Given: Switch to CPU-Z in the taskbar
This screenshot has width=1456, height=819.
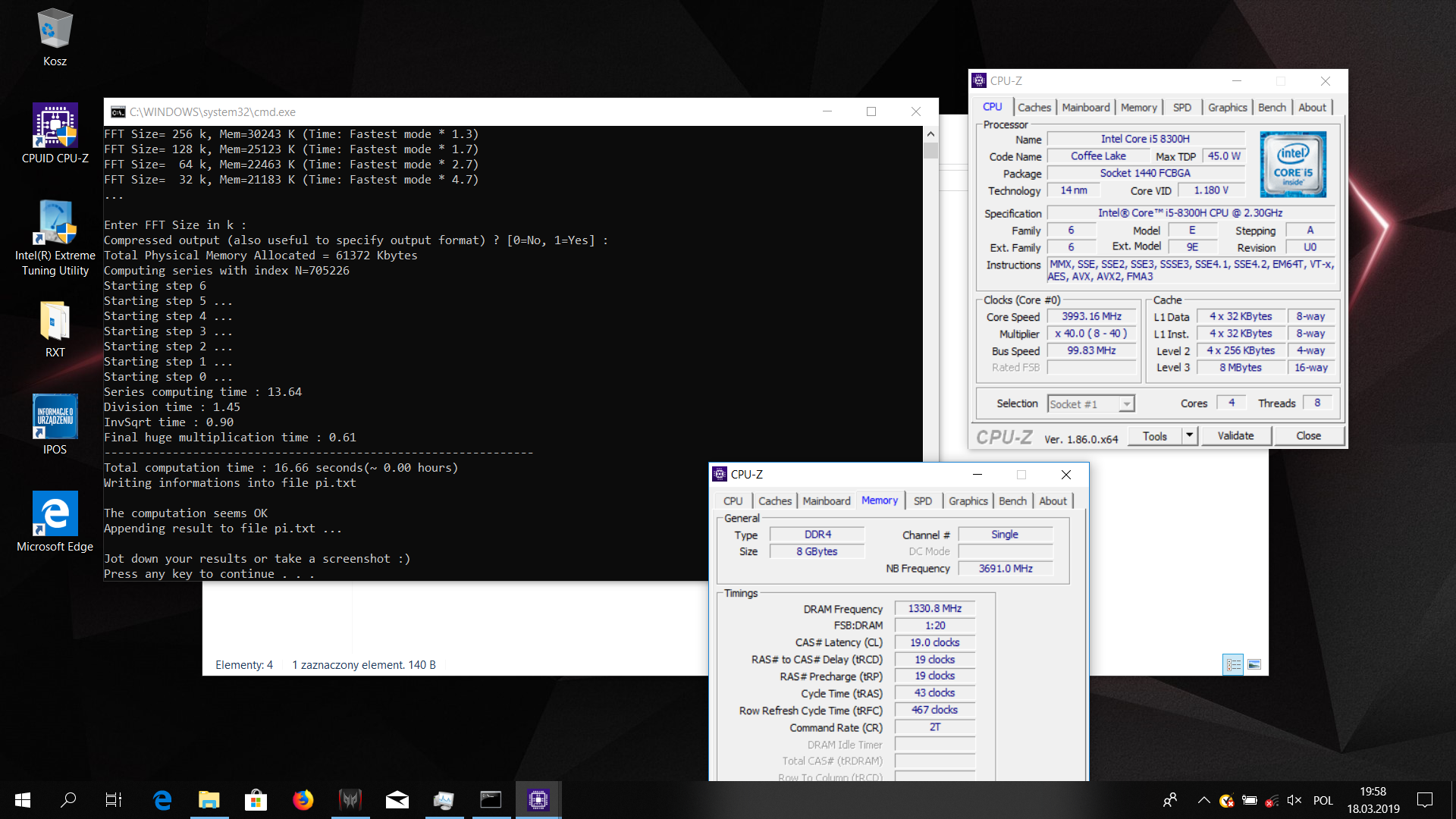Looking at the screenshot, I should coord(538,799).
